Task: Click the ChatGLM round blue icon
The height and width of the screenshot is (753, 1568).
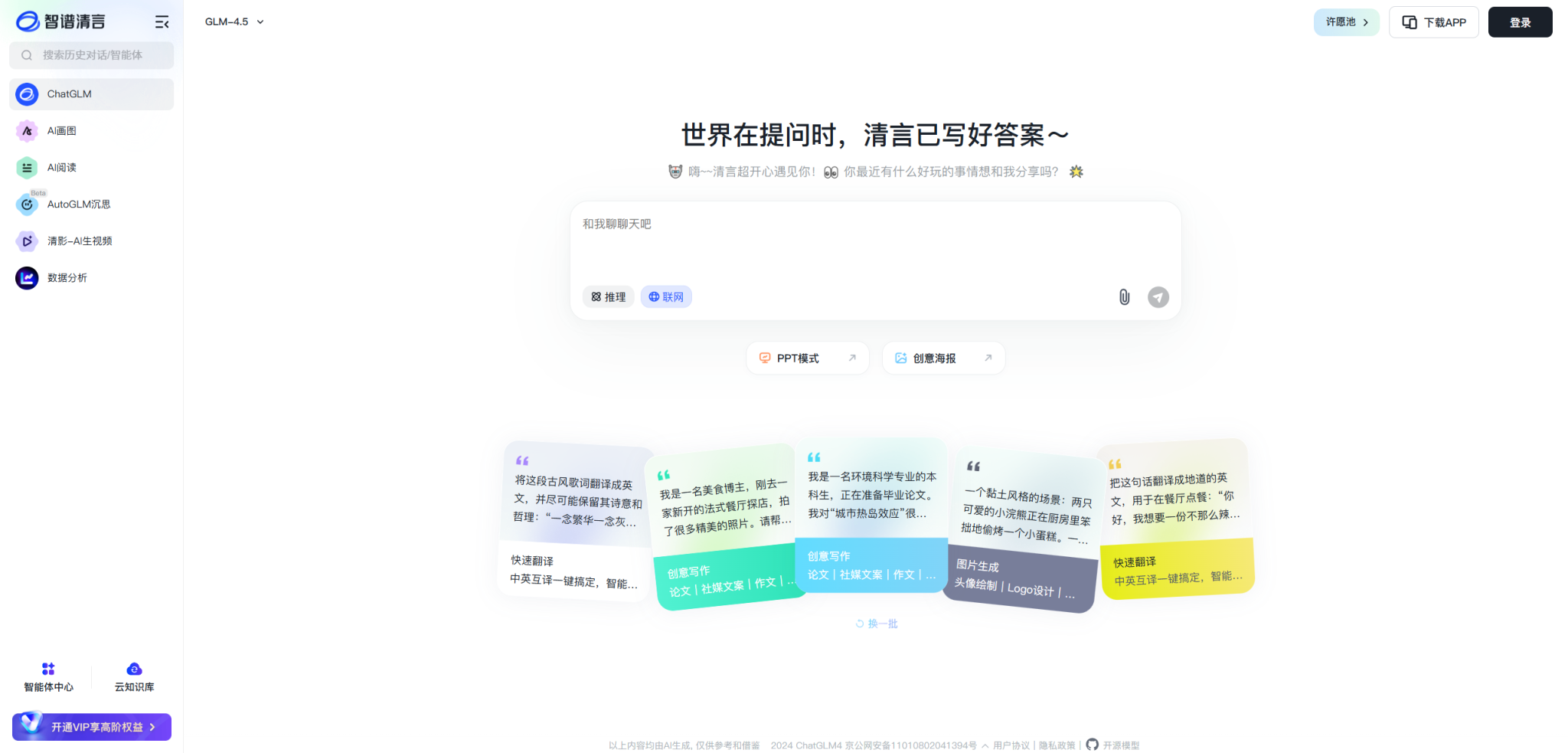Action: click(x=27, y=94)
